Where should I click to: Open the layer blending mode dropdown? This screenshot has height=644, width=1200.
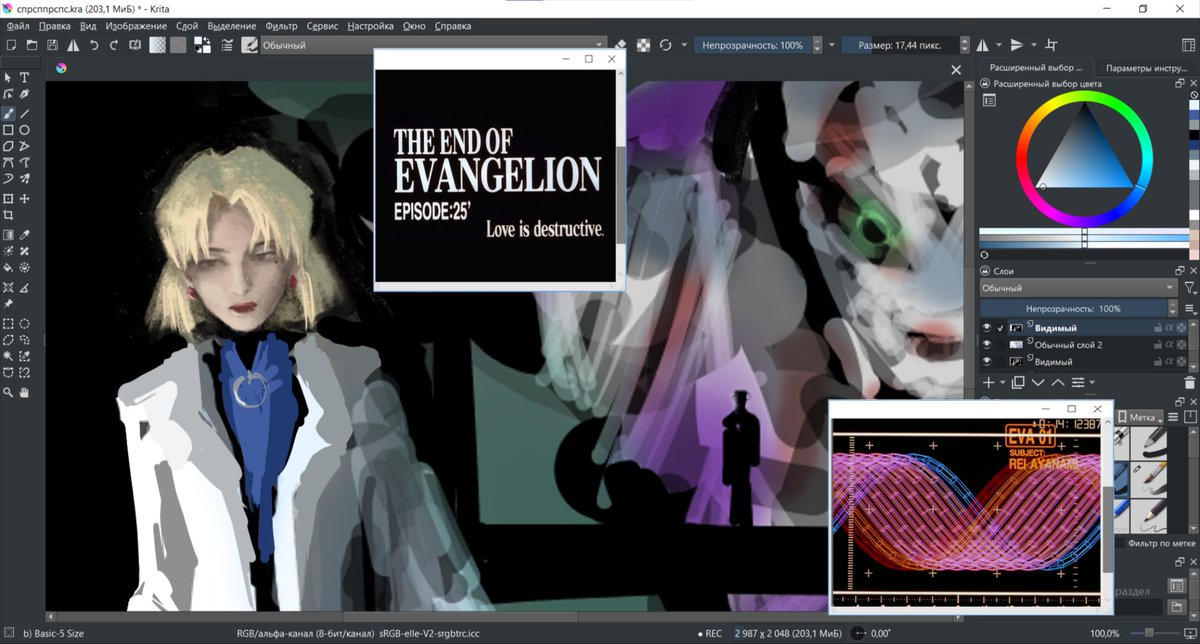coord(1078,288)
